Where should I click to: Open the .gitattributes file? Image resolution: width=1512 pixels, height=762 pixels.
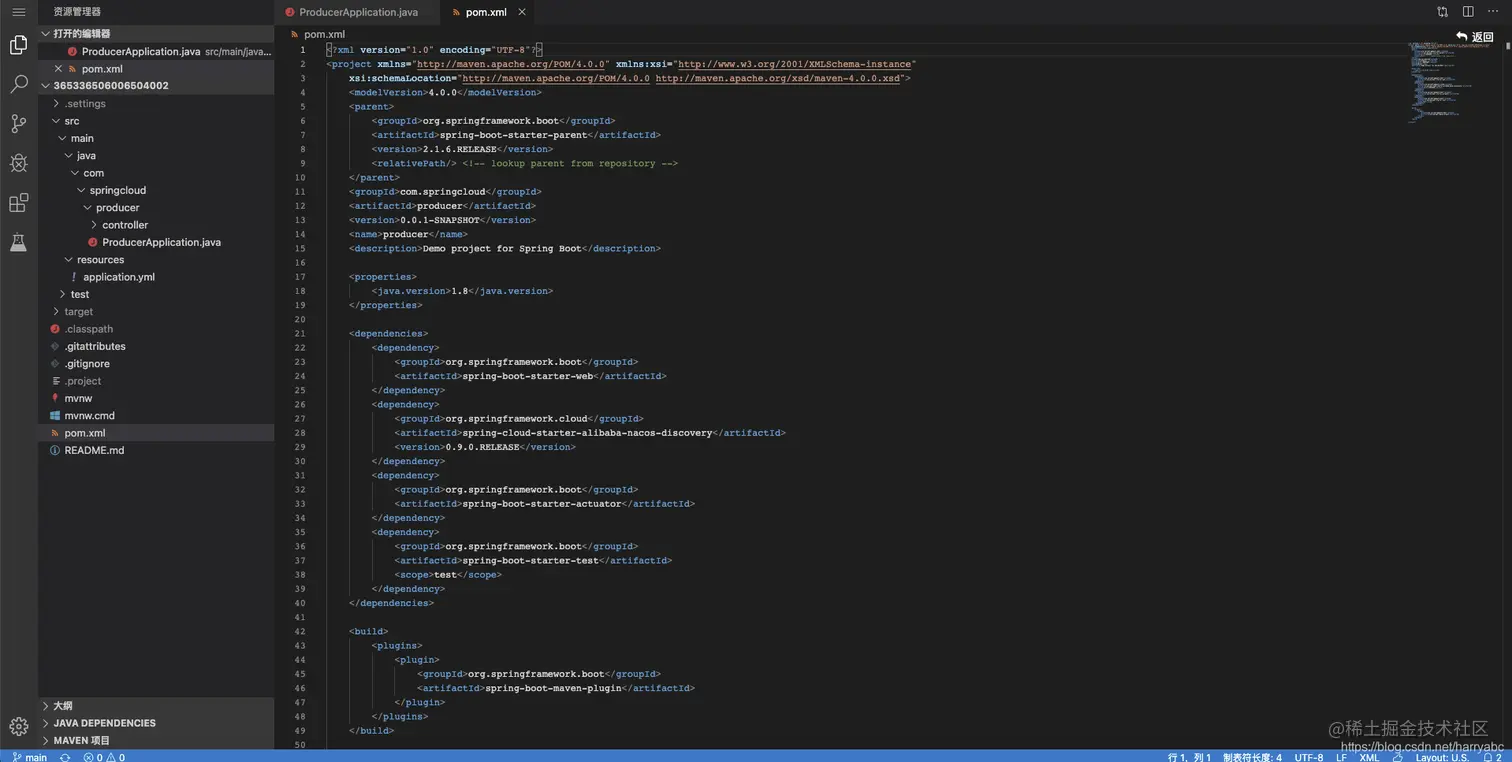pos(156,346)
